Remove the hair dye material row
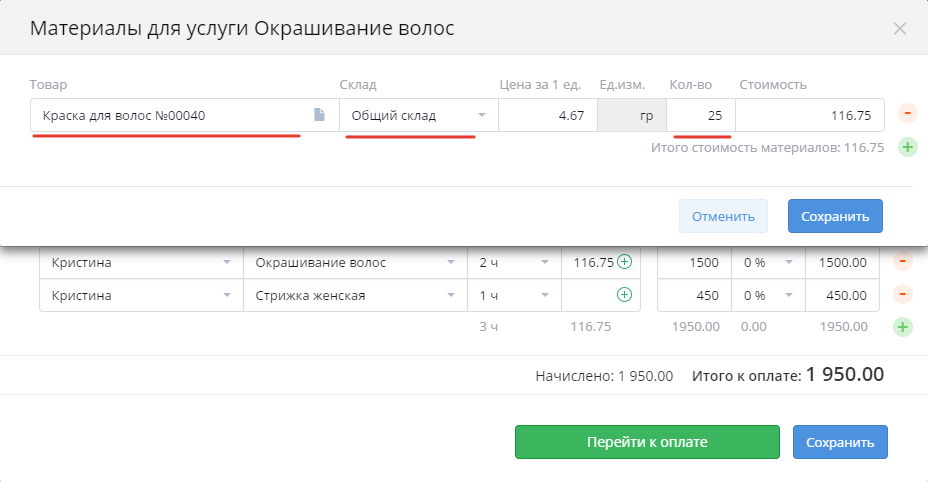The height and width of the screenshot is (482, 928). [x=907, y=113]
